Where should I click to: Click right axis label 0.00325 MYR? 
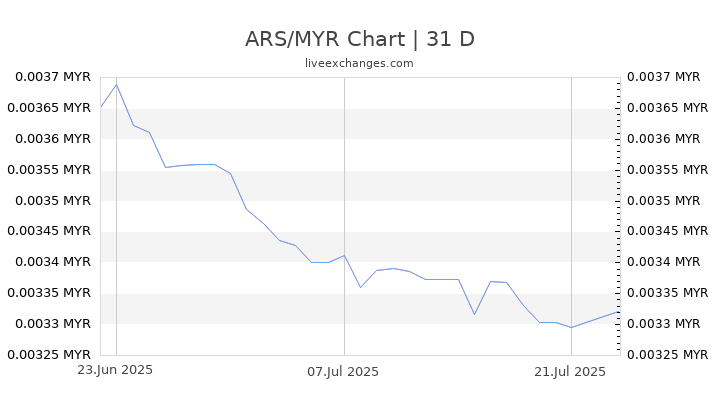(x=668, y=354)
